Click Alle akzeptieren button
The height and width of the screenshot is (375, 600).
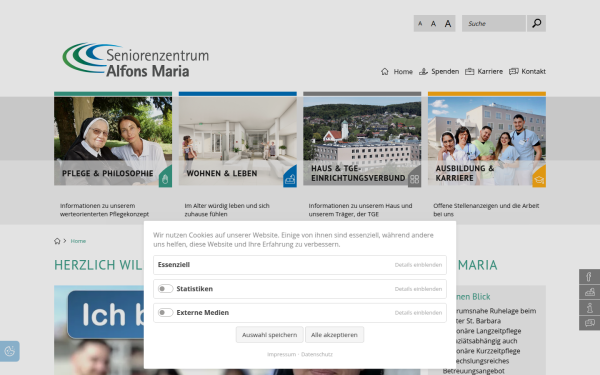pyautogui.click(x=334, y=335)
